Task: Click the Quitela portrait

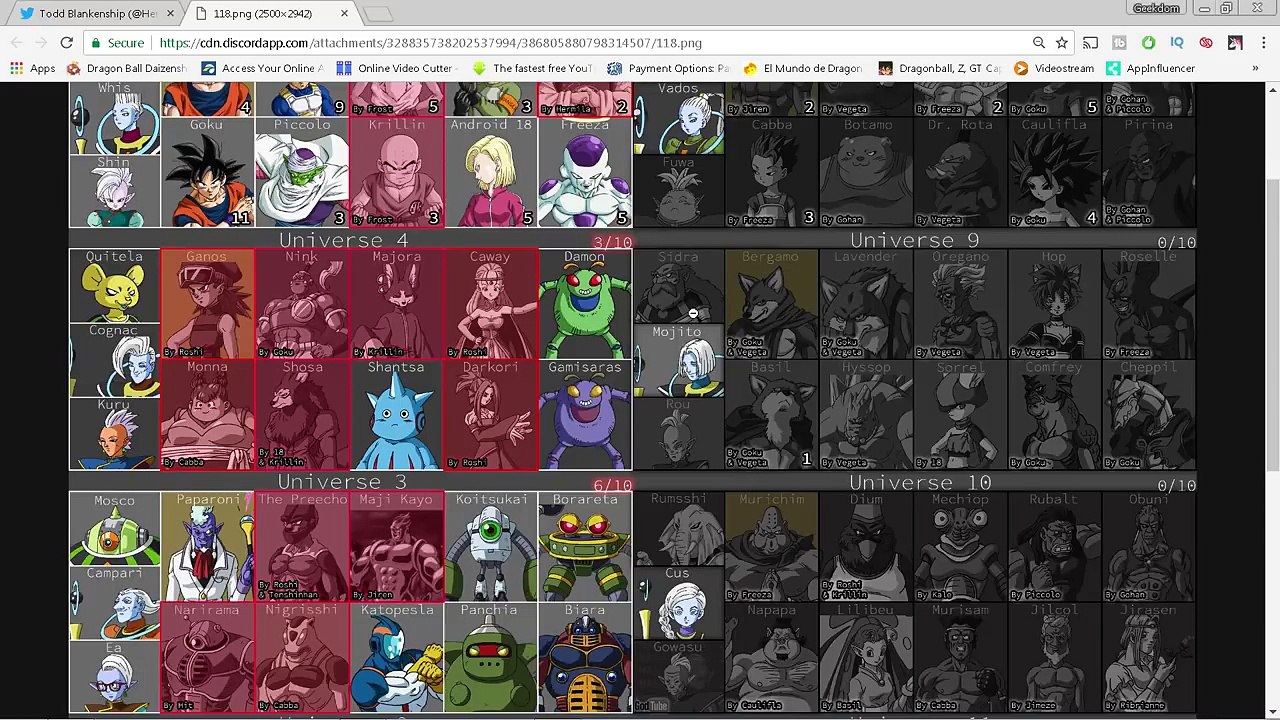Action: 114,285
